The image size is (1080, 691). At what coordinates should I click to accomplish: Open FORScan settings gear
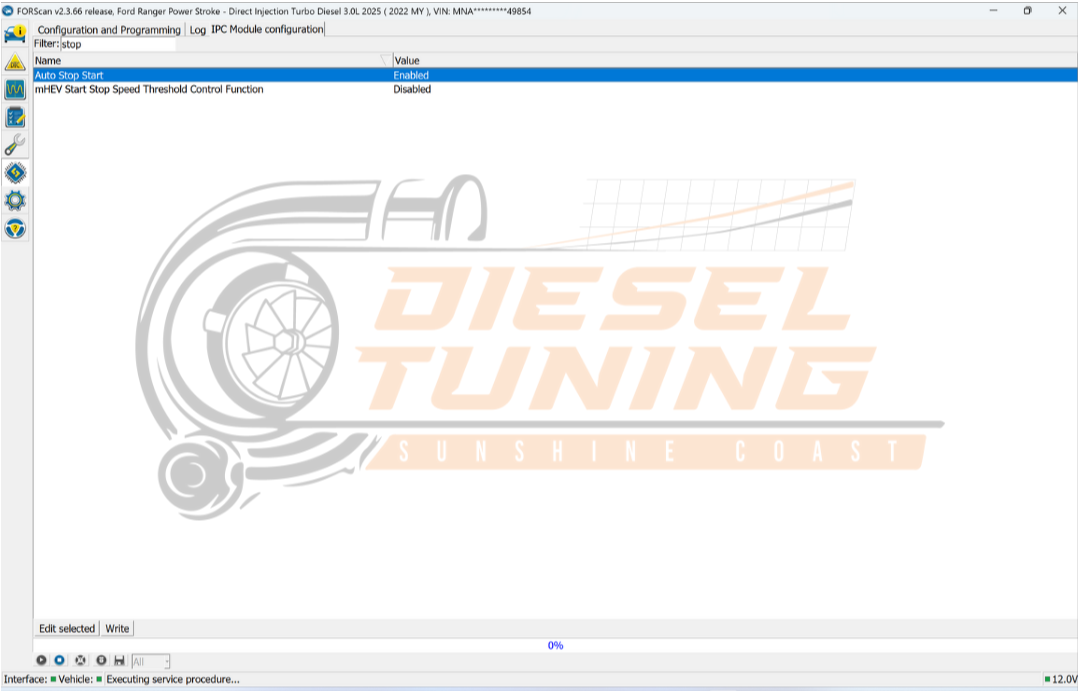[14, 201]
